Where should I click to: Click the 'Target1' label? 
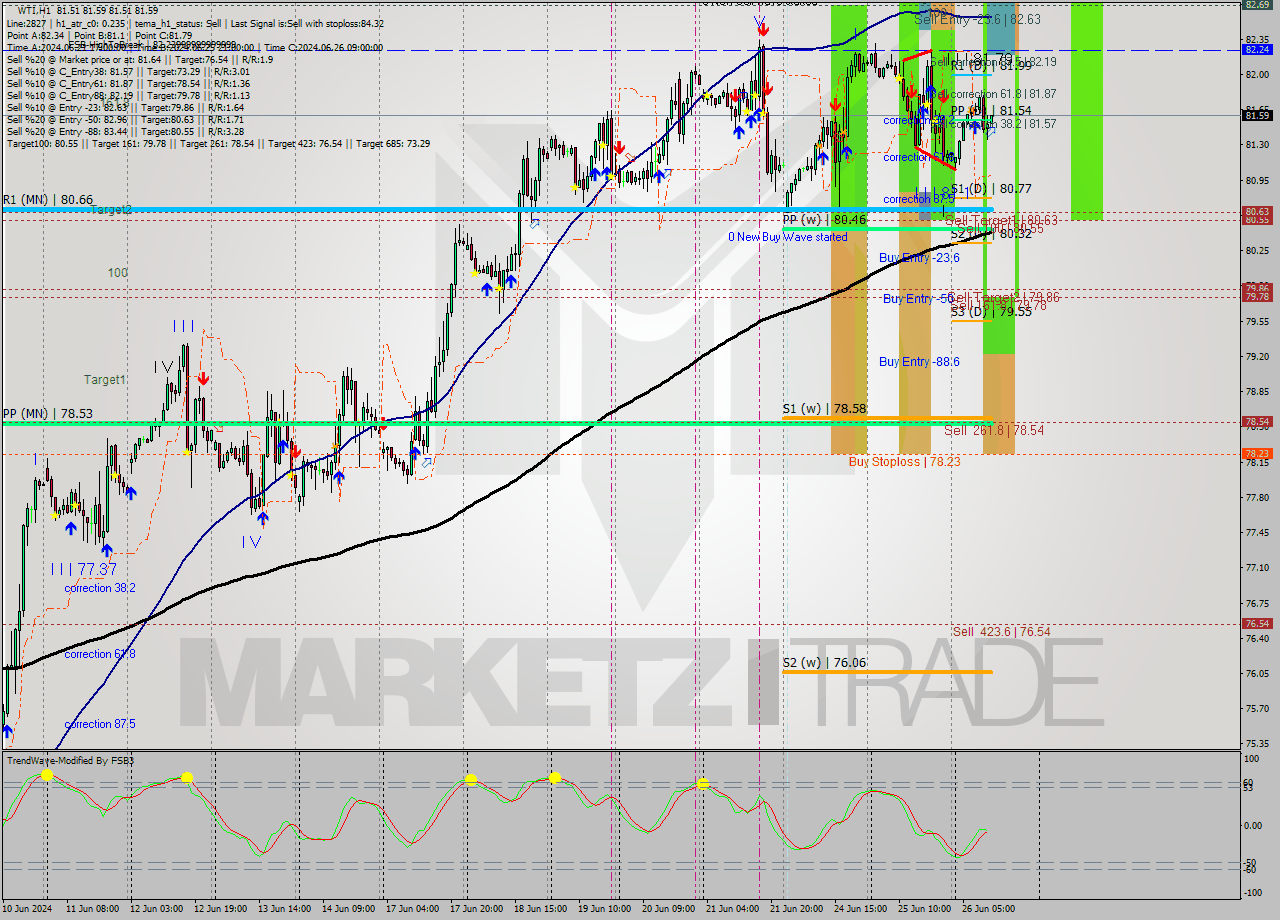click(x=105, y=380)
